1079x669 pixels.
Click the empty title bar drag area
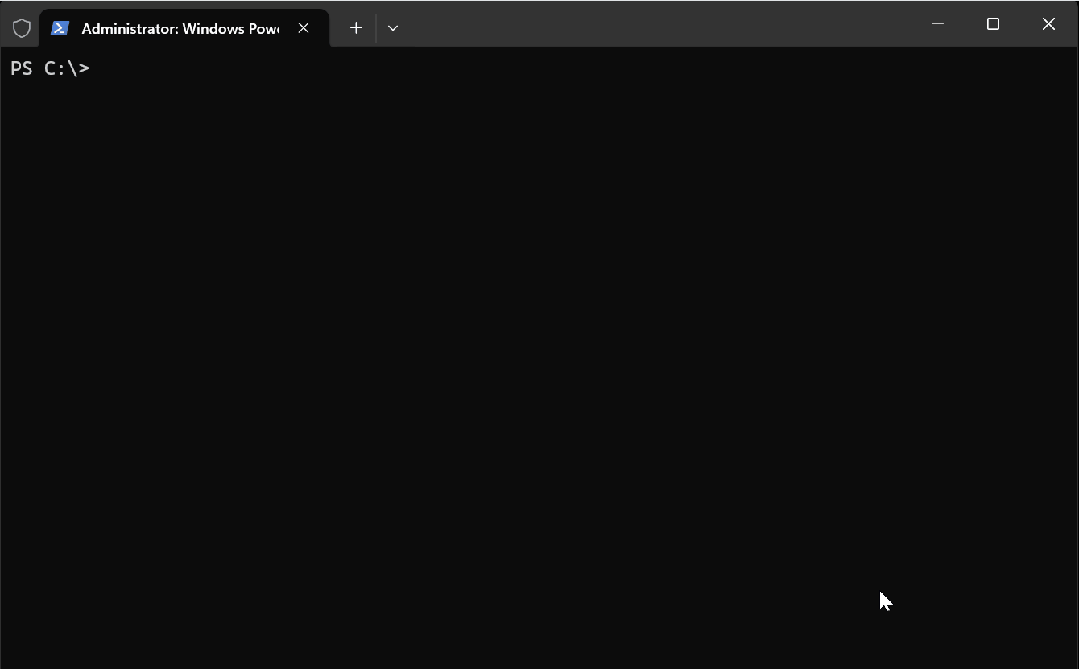click(x=650, y=24)
